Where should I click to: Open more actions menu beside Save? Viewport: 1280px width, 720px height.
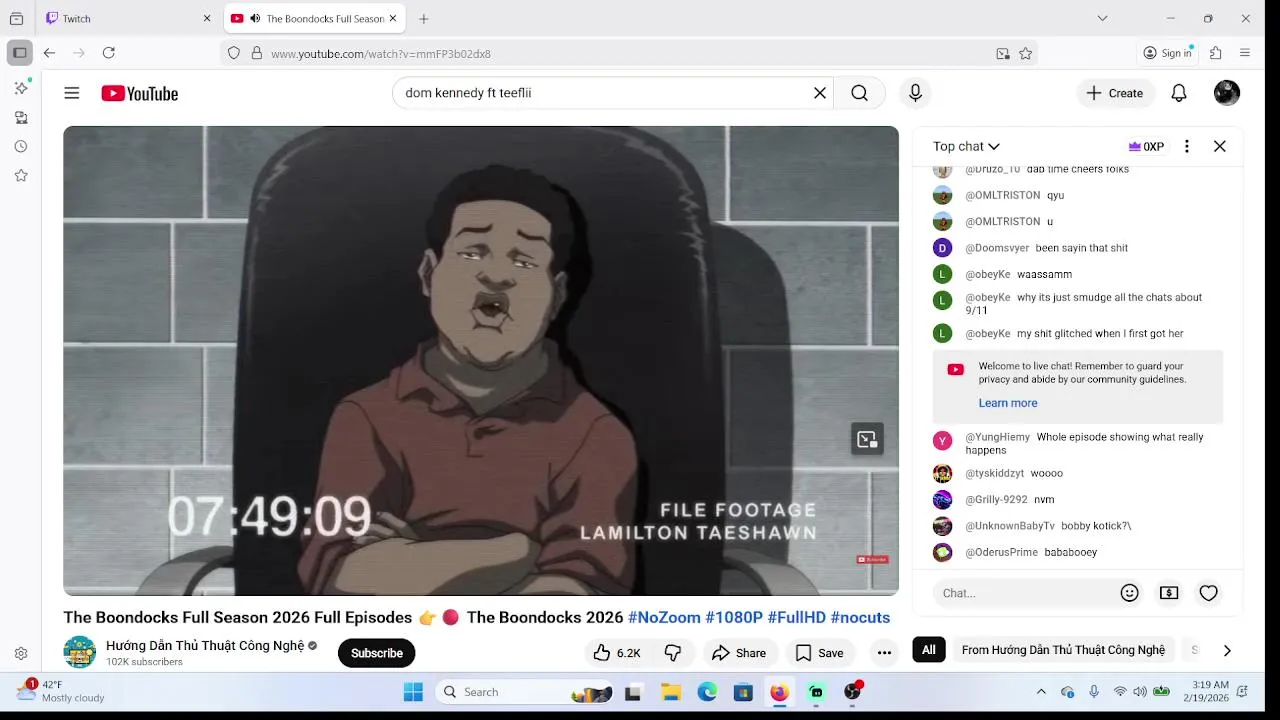pos(884,653)
